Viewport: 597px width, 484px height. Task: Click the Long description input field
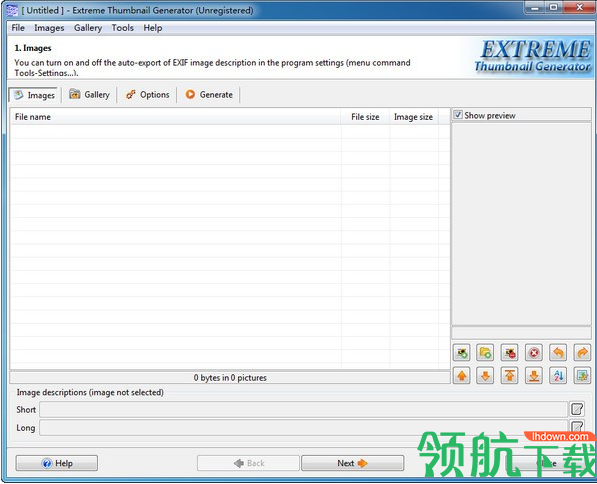303,428
